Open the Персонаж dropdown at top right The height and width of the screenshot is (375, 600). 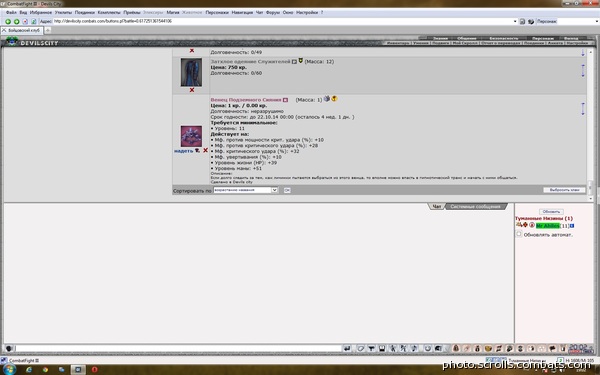(566, 21)
